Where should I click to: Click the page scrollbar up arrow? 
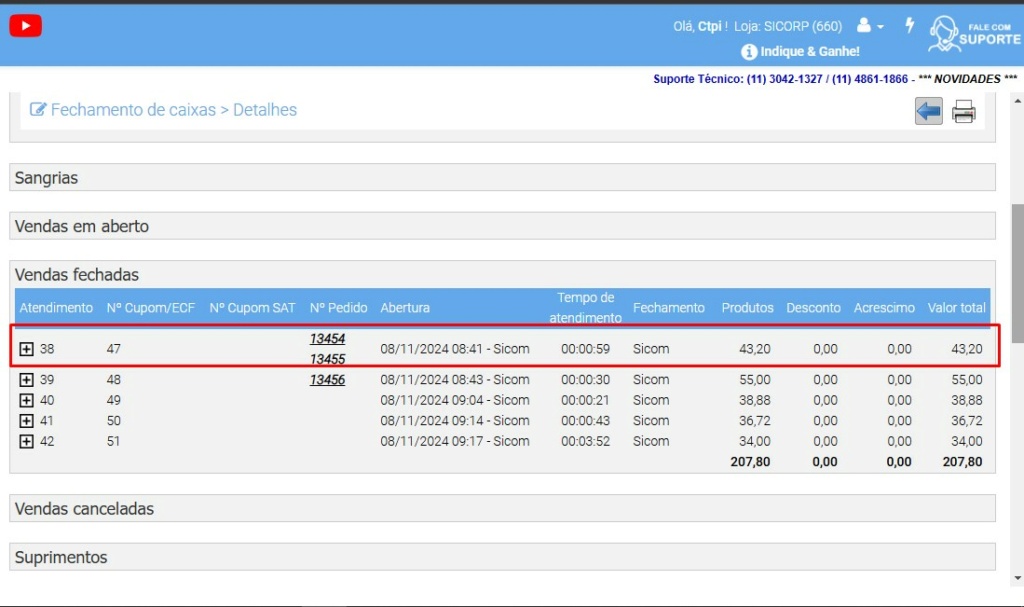1017,101
